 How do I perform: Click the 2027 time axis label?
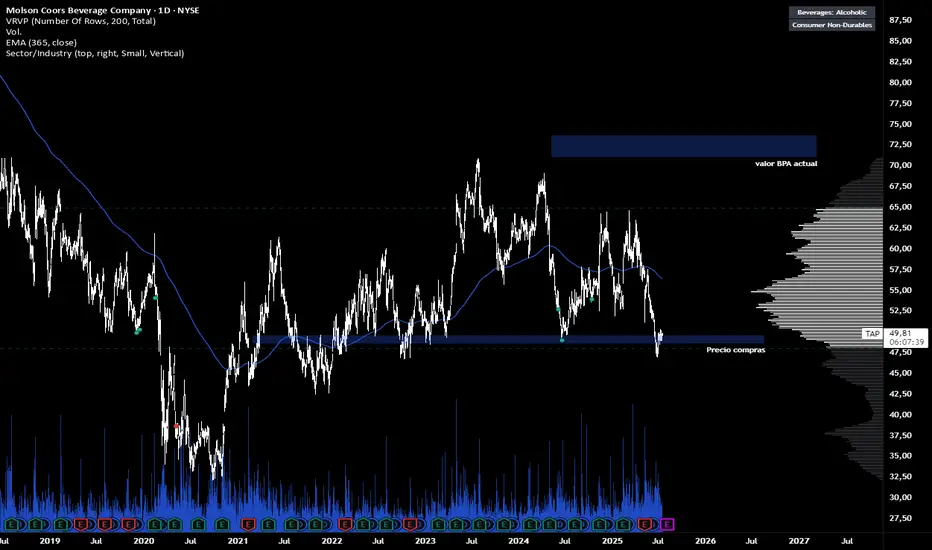[799, 541]
